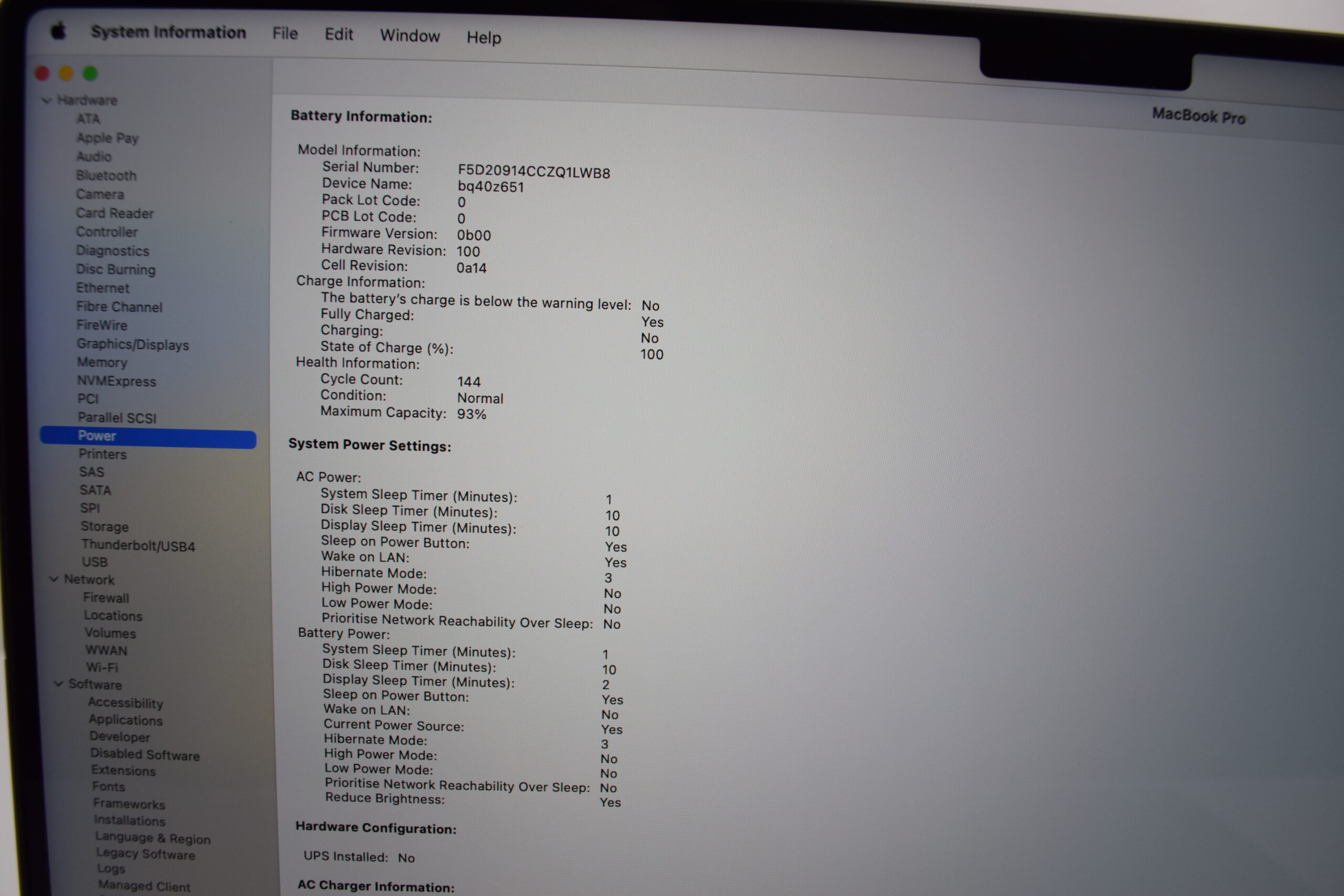This screenshot has width=1344, height=896.
Task: Collapse the Software section chevron
Action: [58, 683]
